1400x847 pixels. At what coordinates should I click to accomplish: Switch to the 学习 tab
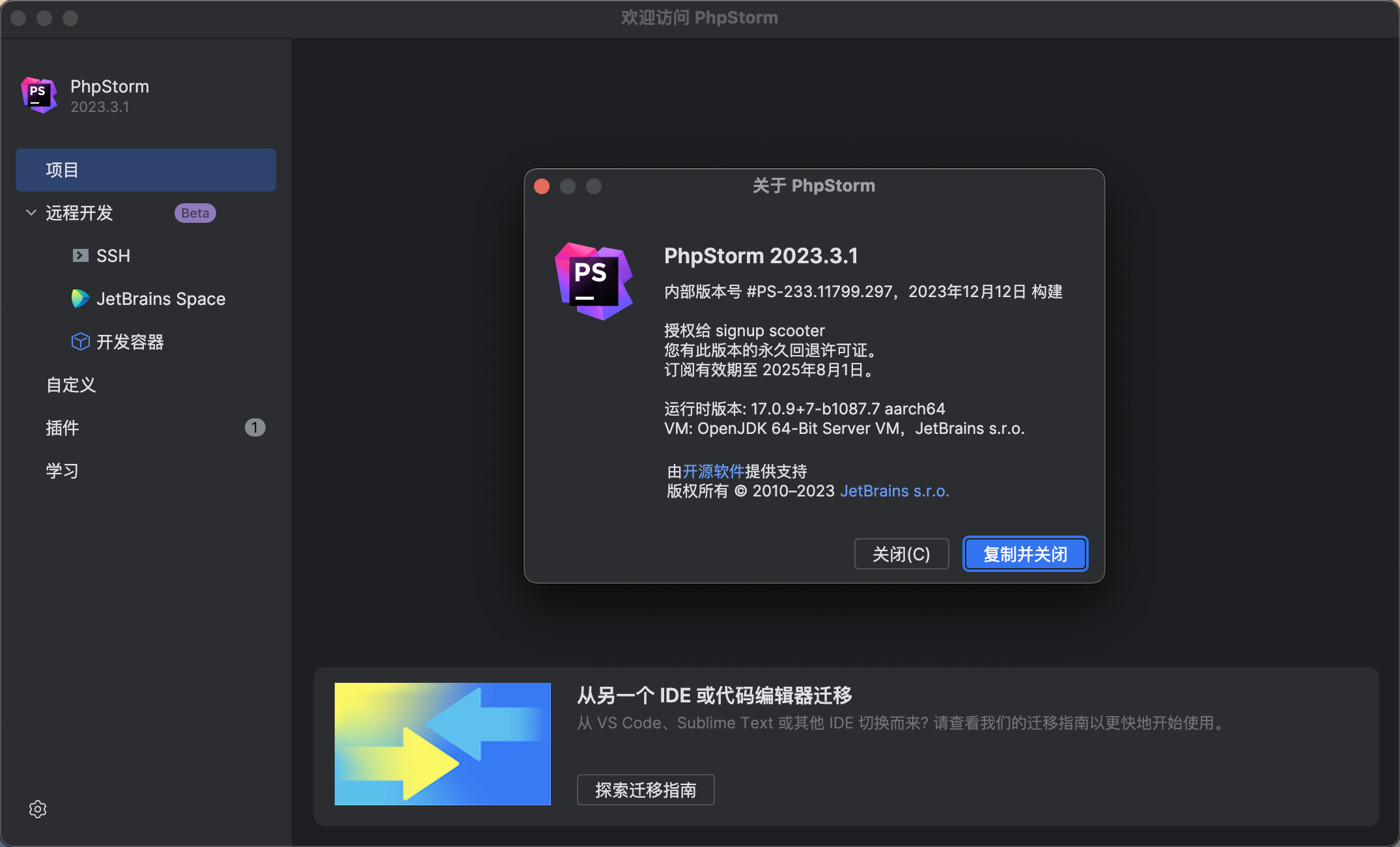(63, 471)
